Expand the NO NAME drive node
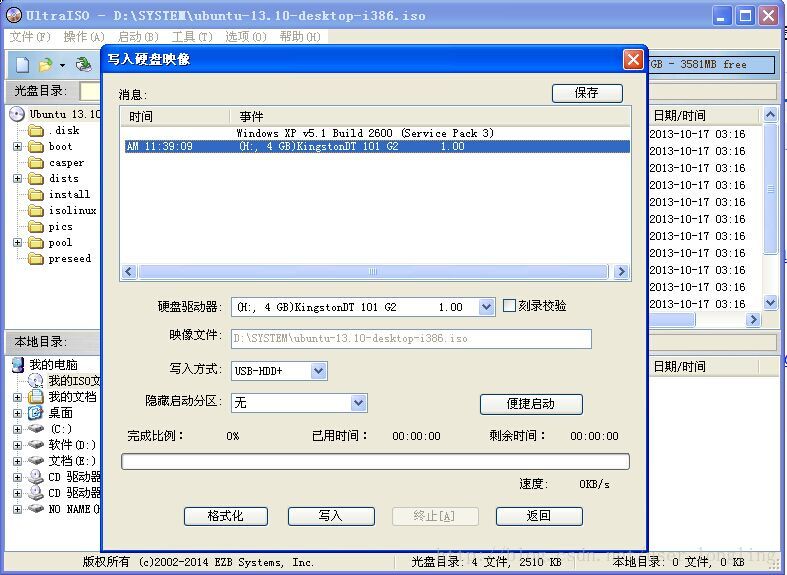This screenshot has height=575, width=787. coord(18,509)
